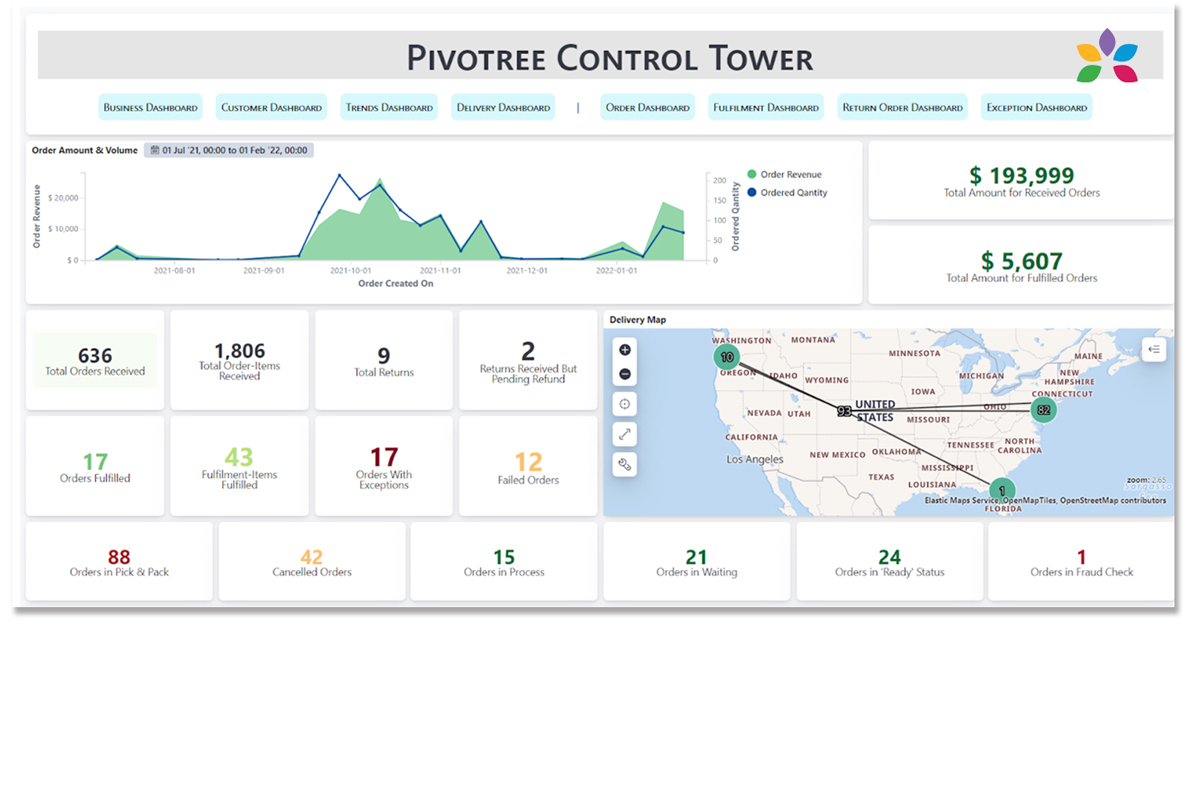Zoom in on the Delivery Map
This screenshot has height=795, width=1200.
(625, 350)
